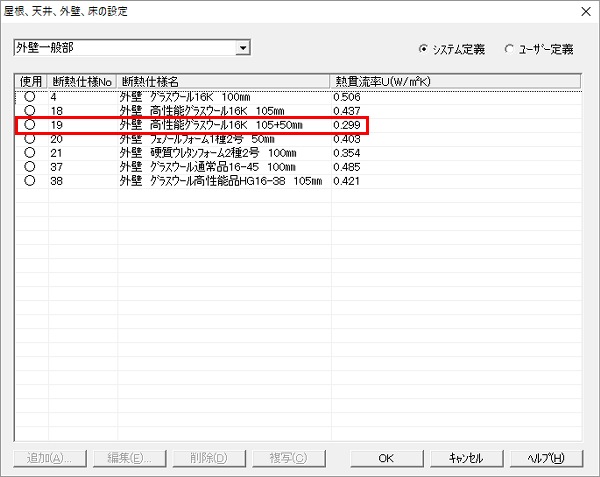Confirm with the OK button

tap(386, 458)
